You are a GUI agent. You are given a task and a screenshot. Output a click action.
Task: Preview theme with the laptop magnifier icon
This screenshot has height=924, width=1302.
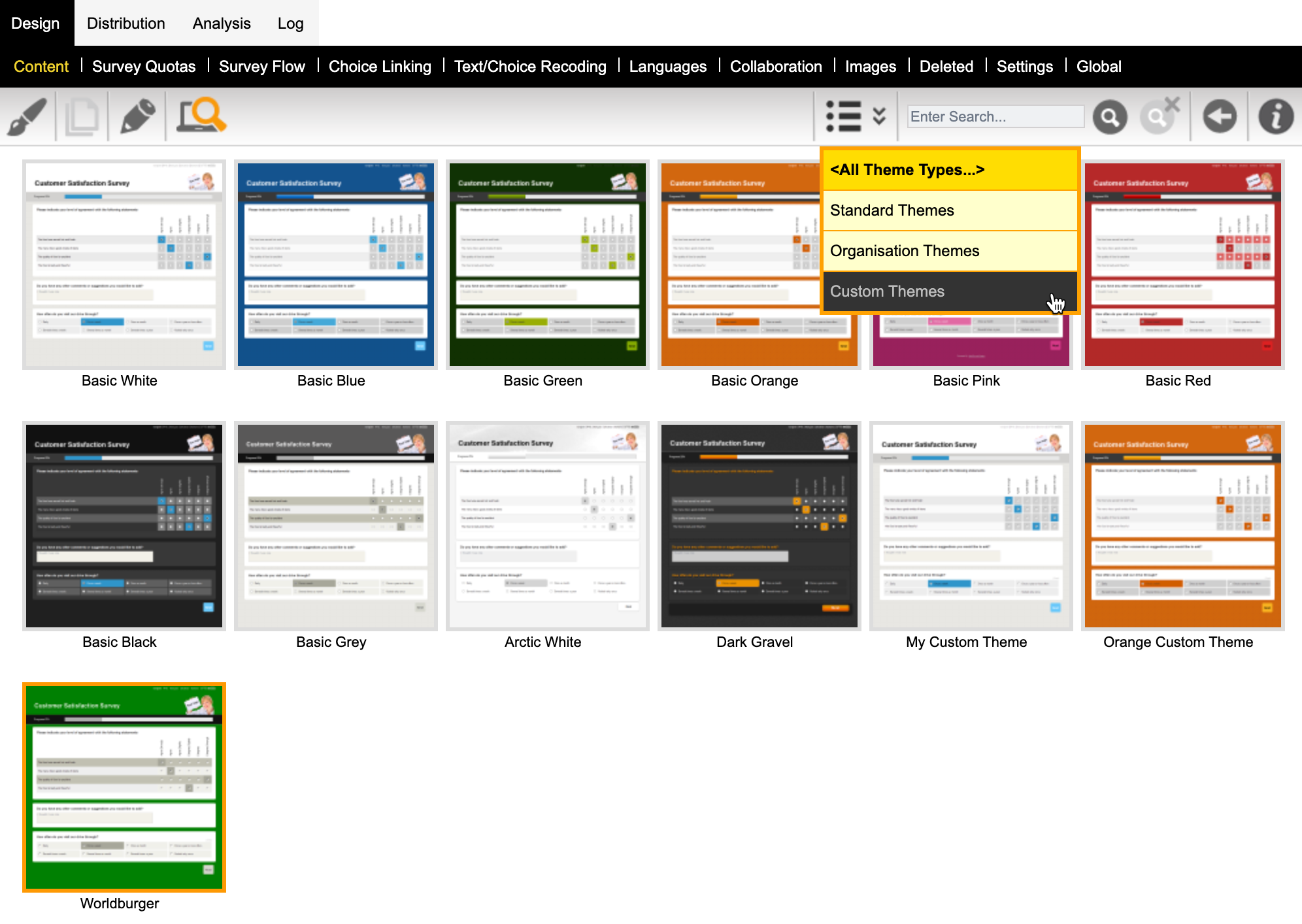tap(199, 116)
